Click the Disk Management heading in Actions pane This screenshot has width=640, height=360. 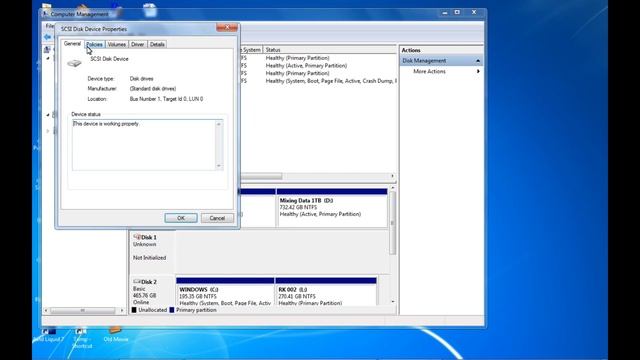[424, 61]
